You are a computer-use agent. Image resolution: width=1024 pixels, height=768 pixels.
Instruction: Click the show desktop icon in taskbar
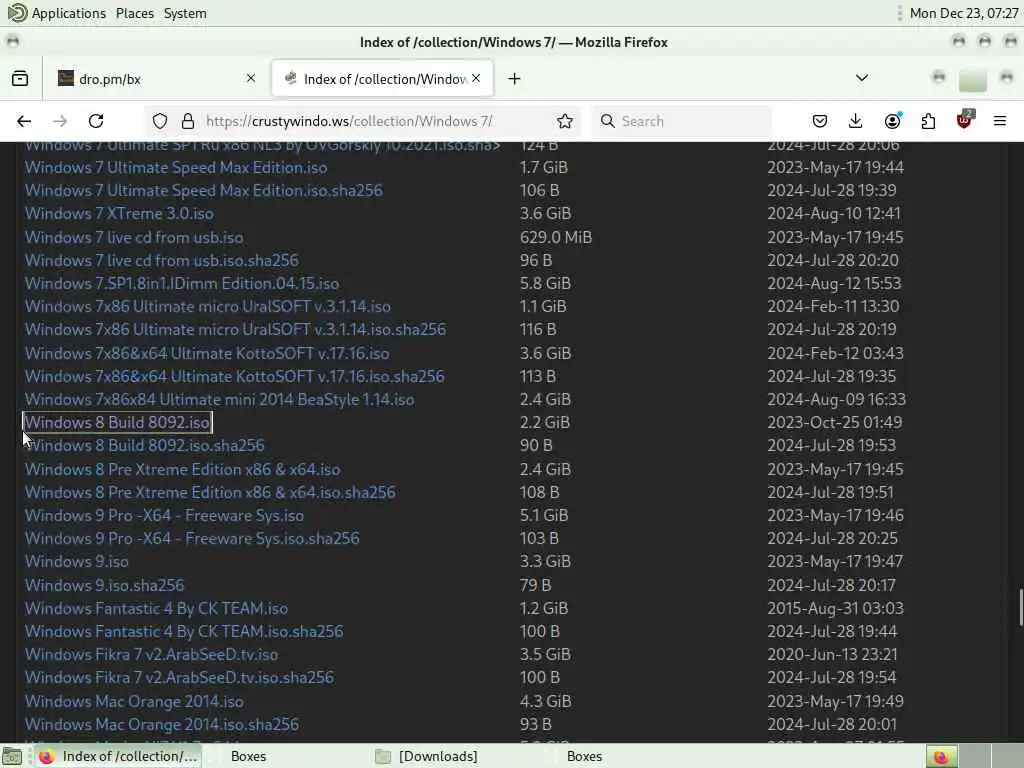coord(12,757)
